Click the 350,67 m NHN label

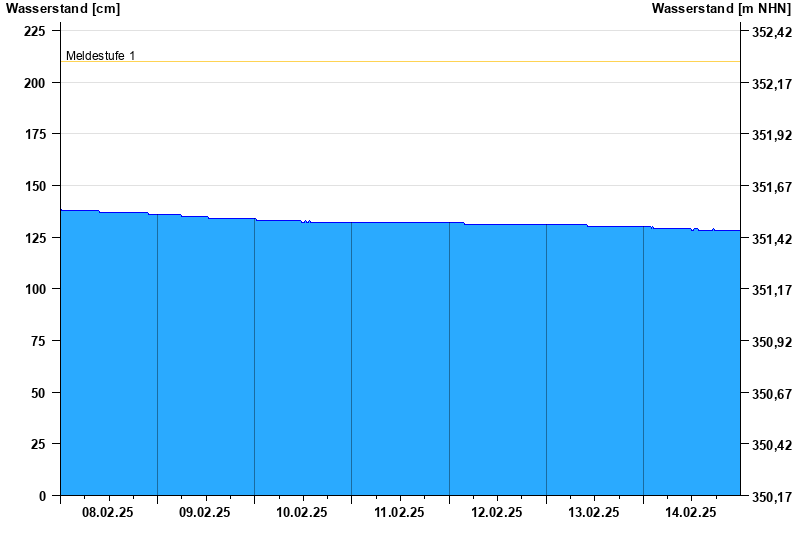pos(772,394)
